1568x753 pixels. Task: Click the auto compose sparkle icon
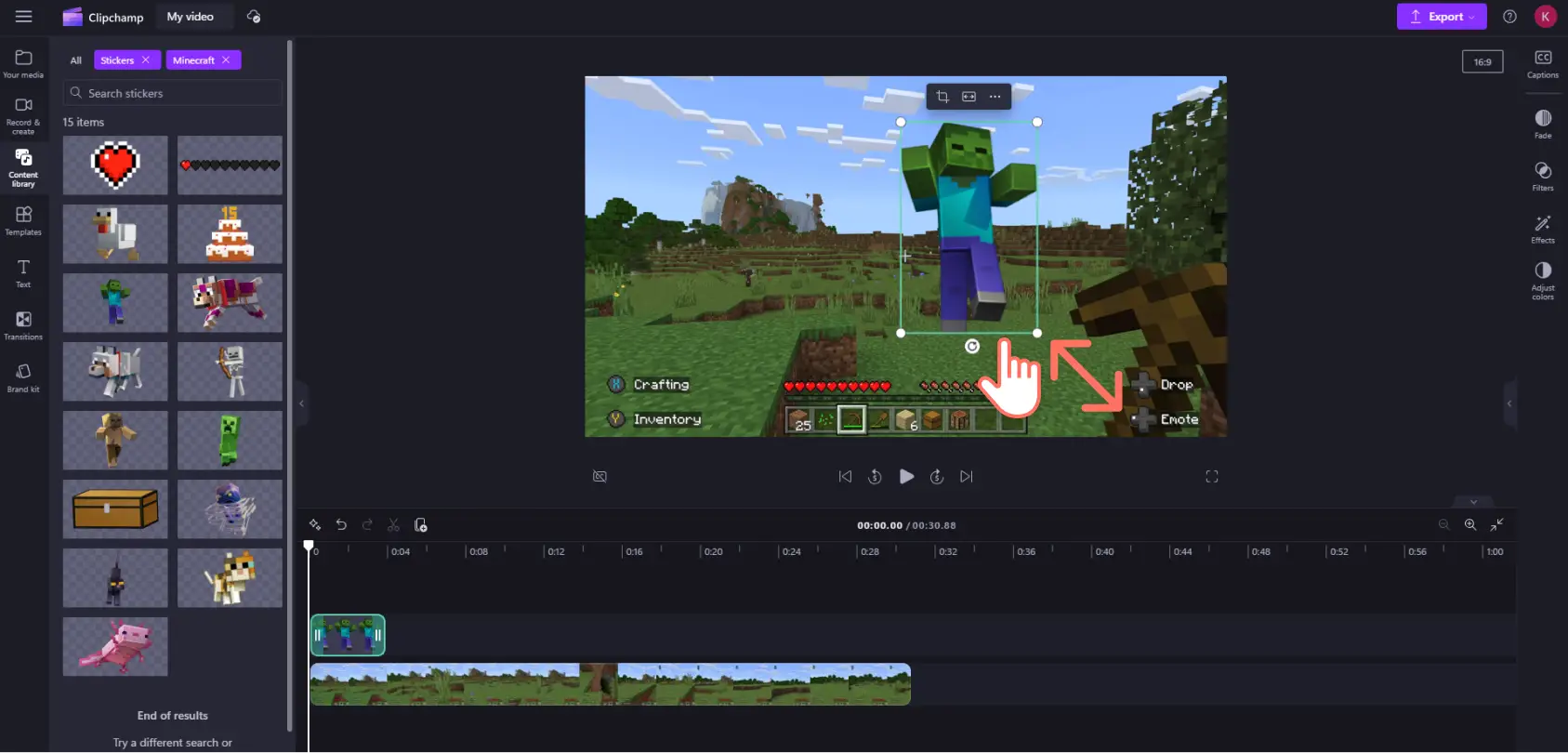[x=315, y=525]
